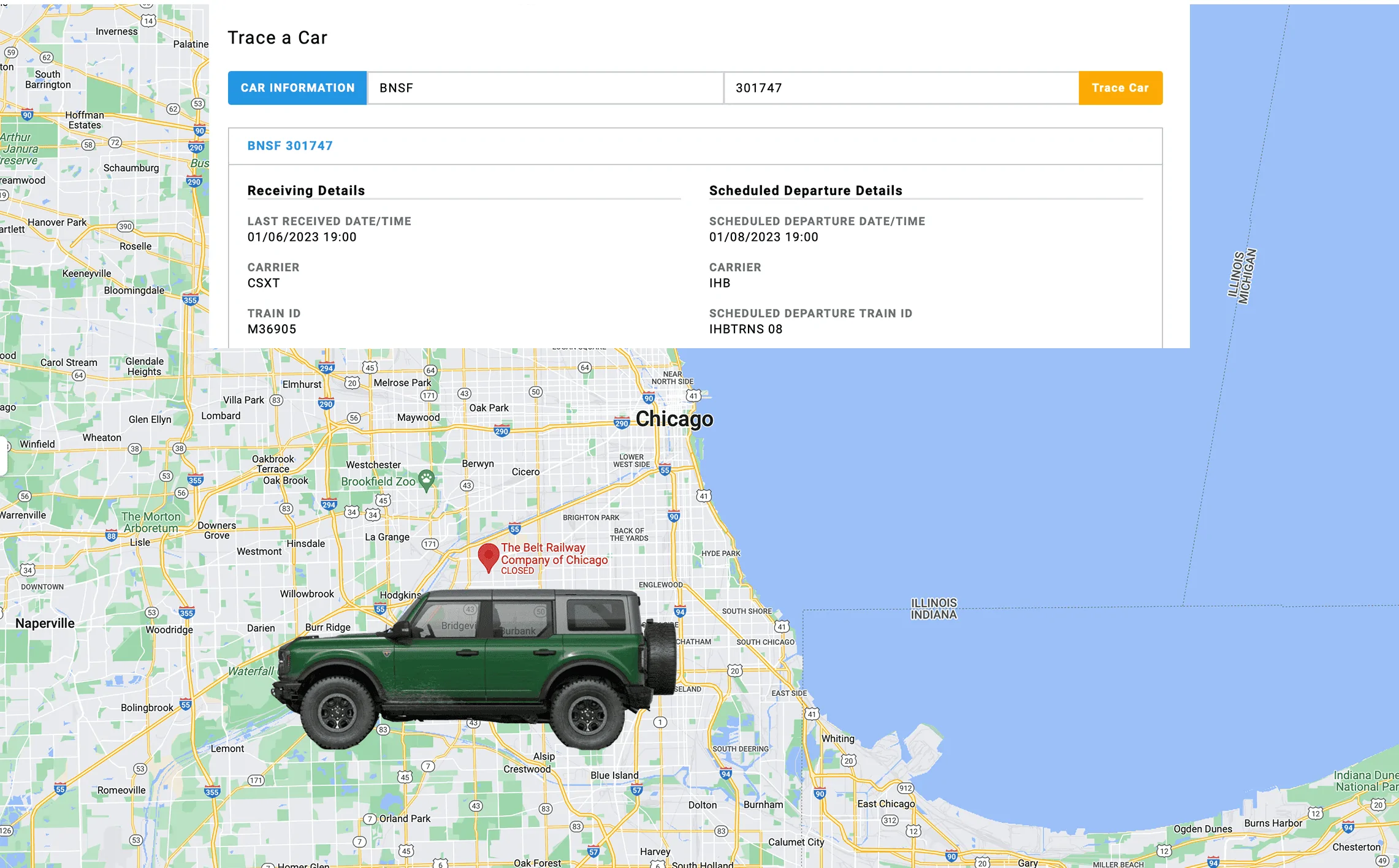The width and height of the screenshot is (1399, 868).
Task: Select scheduled departure date 01/08/2023 19:00
Action: click(763, 237)
